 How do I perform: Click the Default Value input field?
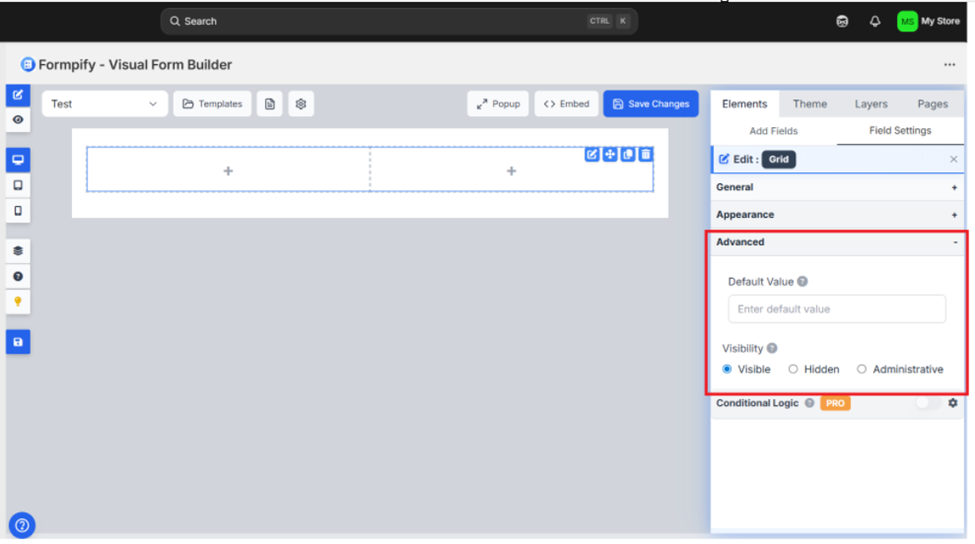pos(836,309)
